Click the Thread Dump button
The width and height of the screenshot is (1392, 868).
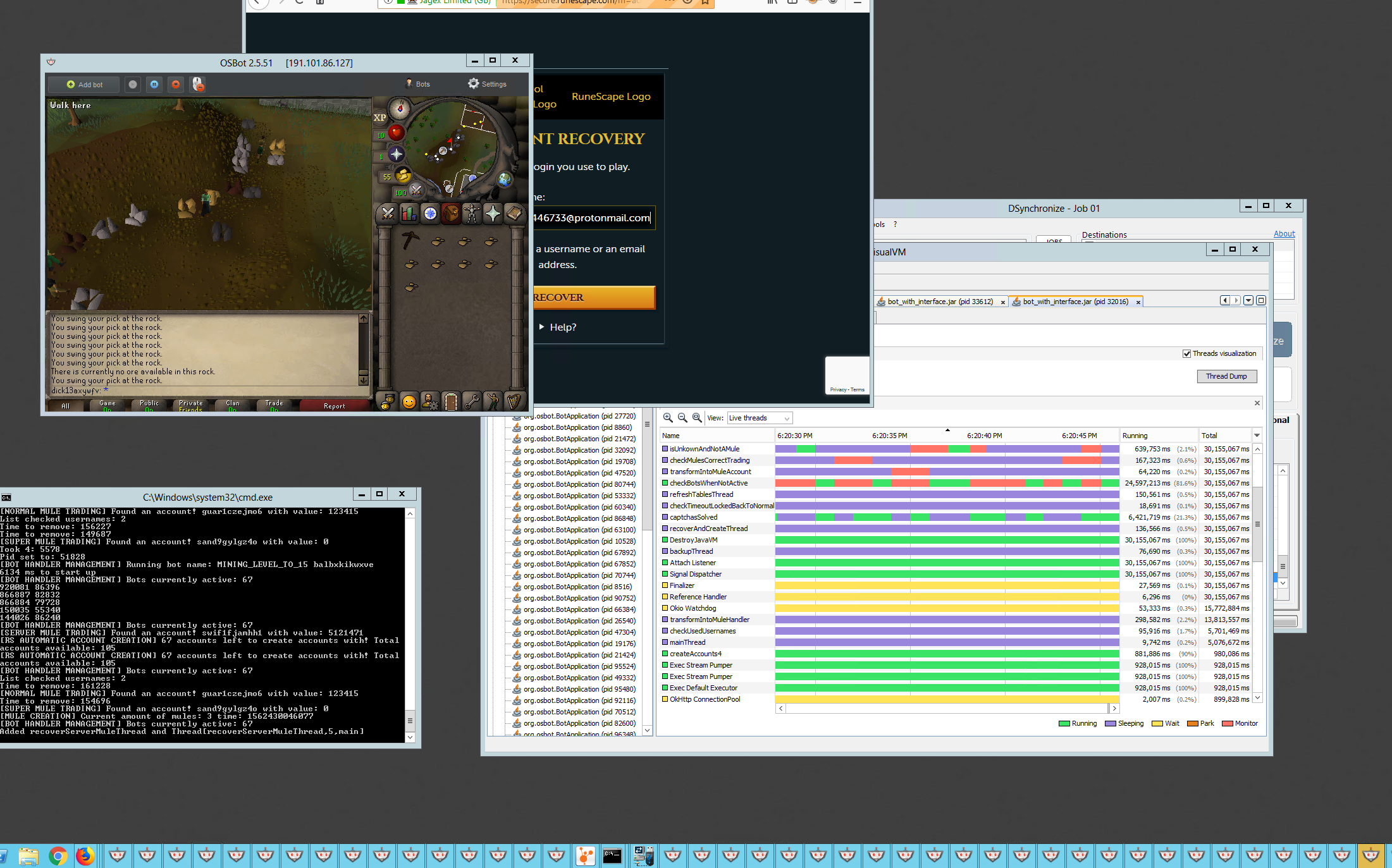[x=1226, y=376]
